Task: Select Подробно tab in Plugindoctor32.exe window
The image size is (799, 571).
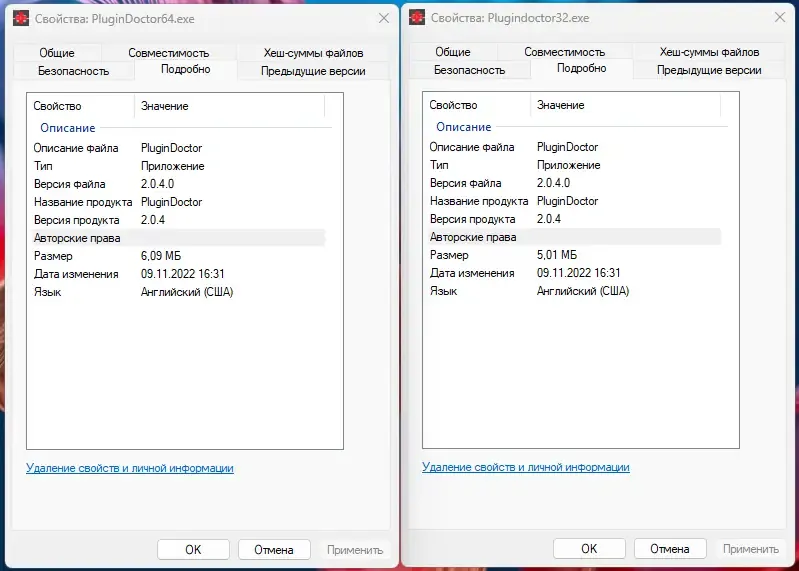Action: (x=581, y=68)
